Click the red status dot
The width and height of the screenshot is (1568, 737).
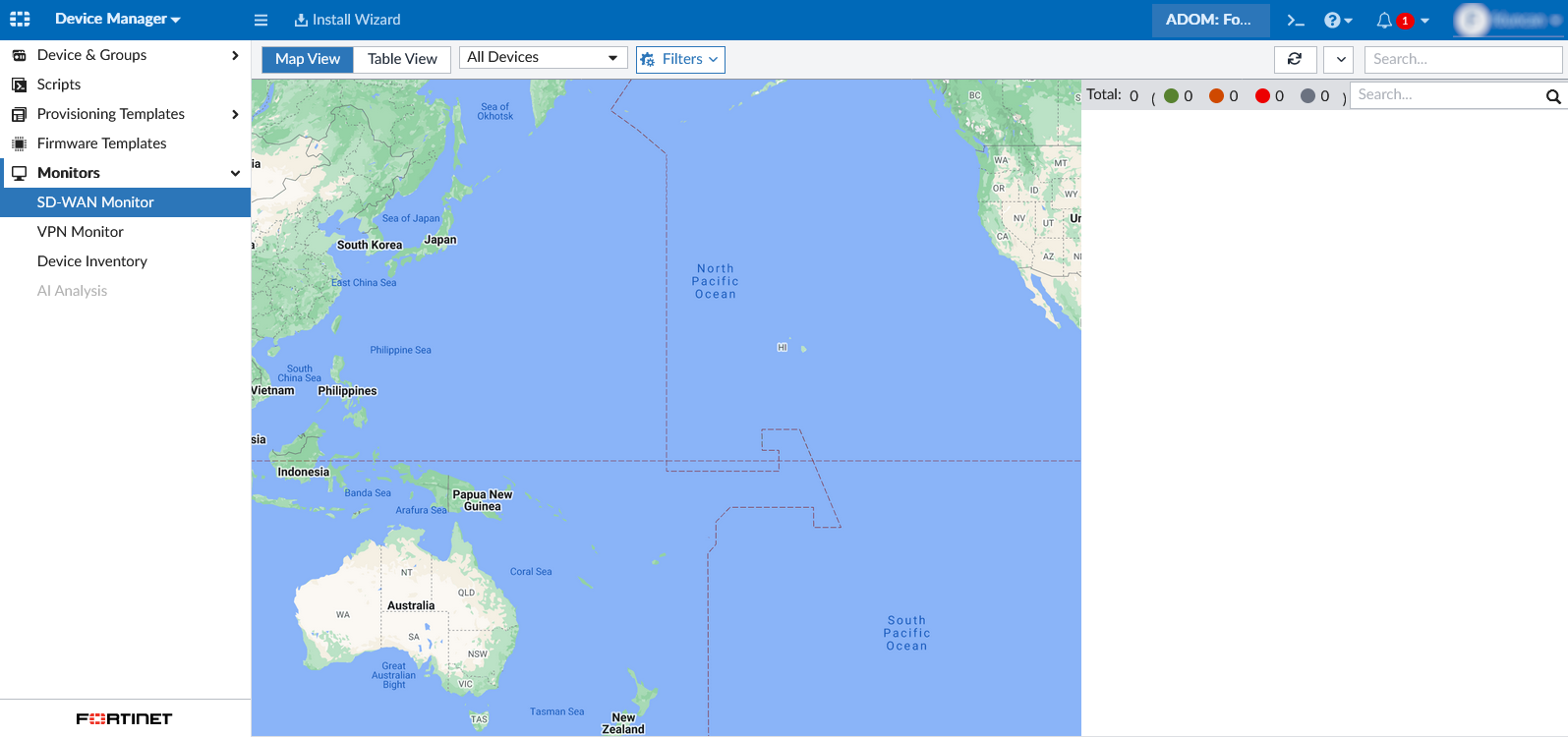pos(1262,95)
